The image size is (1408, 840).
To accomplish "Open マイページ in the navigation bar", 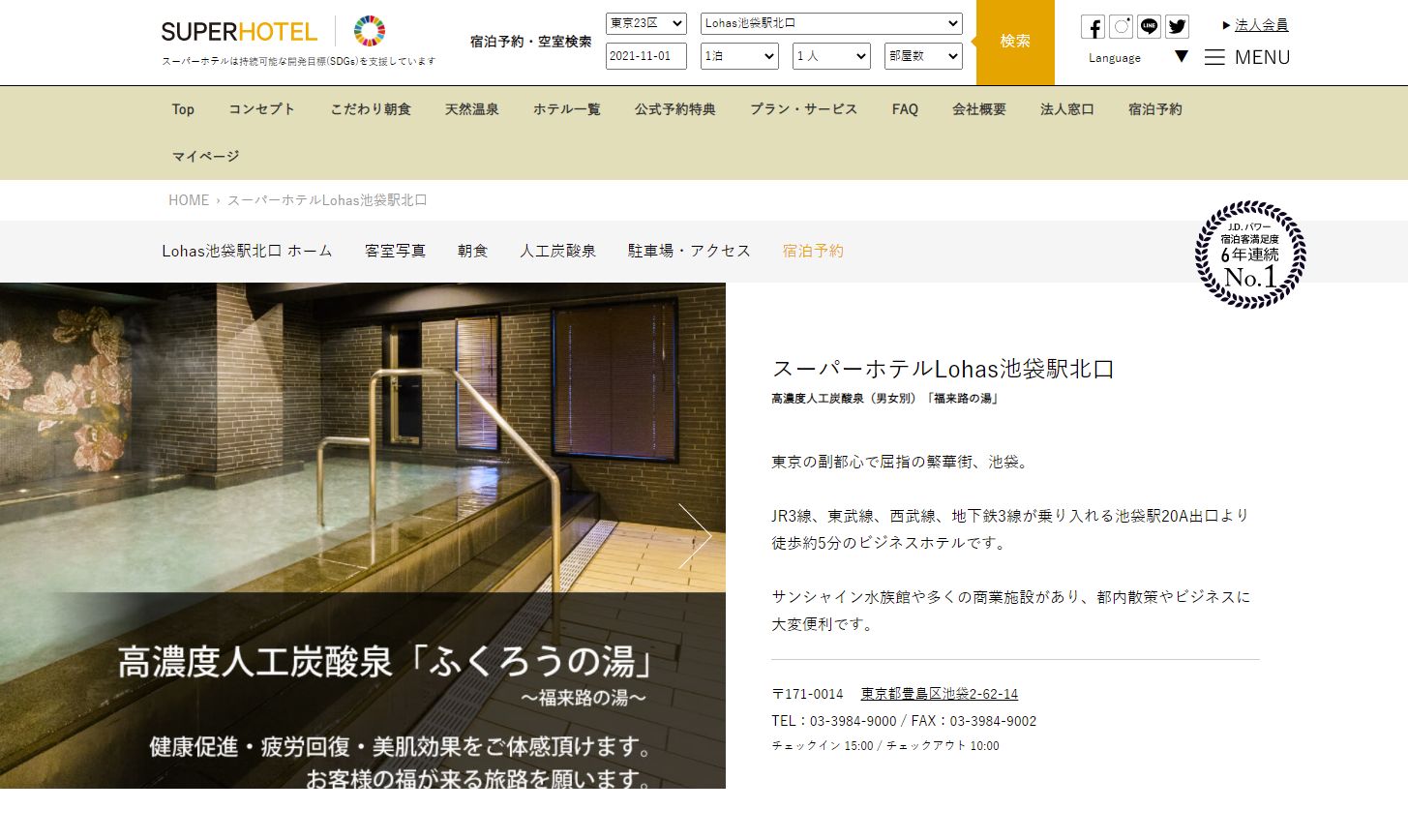I will pos(206,156).
